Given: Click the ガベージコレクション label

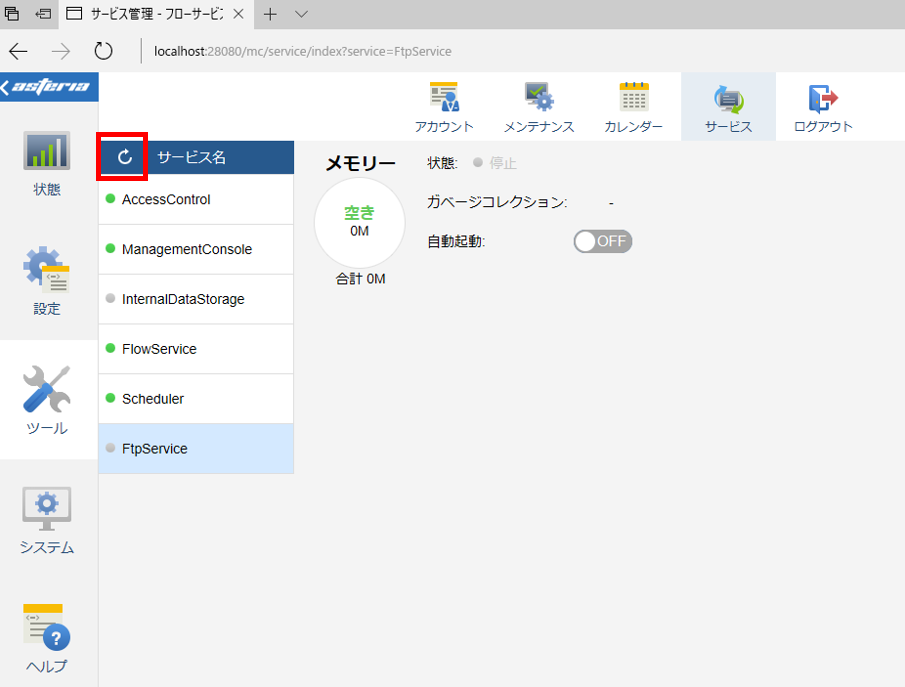Looking at the screenshot, I should coord(497,202).
